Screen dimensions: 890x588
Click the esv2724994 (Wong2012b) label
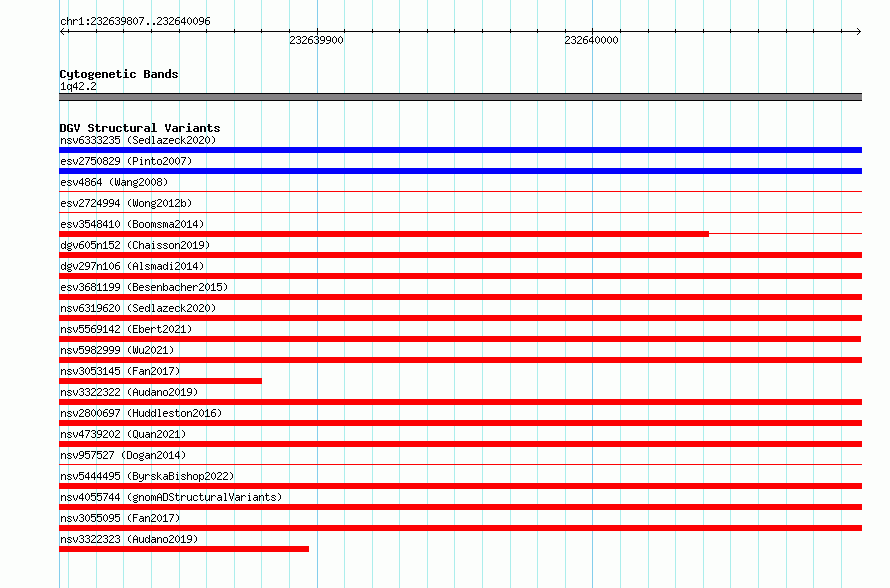pos(126,203)
